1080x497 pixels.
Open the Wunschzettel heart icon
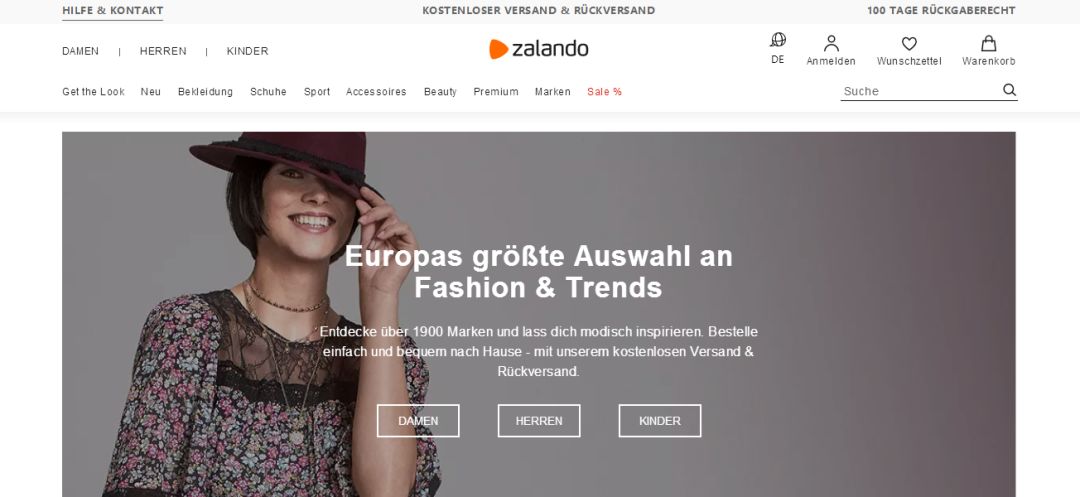point(909,44)
